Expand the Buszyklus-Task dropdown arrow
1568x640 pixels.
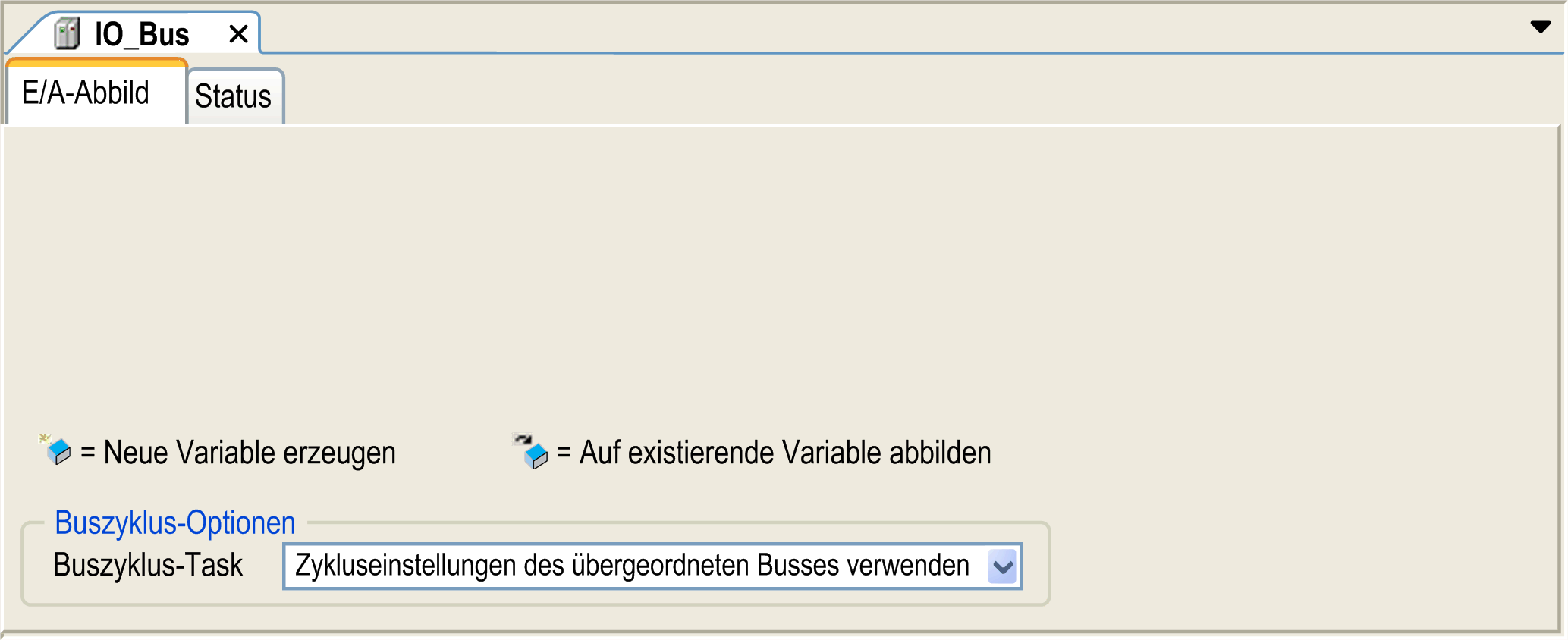tap(1003, 566)
